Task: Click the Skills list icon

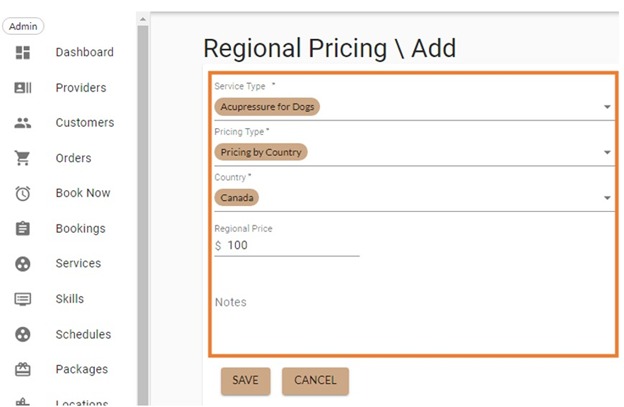Action: click(23, 299)
